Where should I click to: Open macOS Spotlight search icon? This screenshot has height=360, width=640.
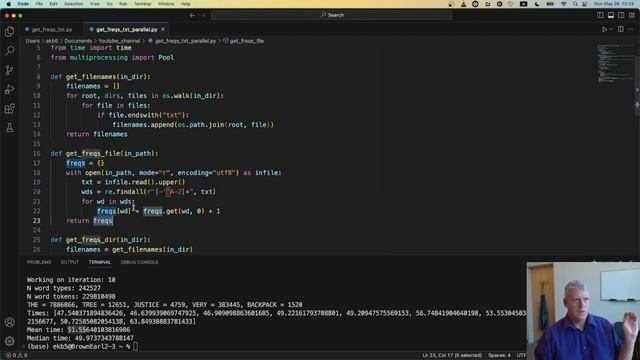coord(575,4)
